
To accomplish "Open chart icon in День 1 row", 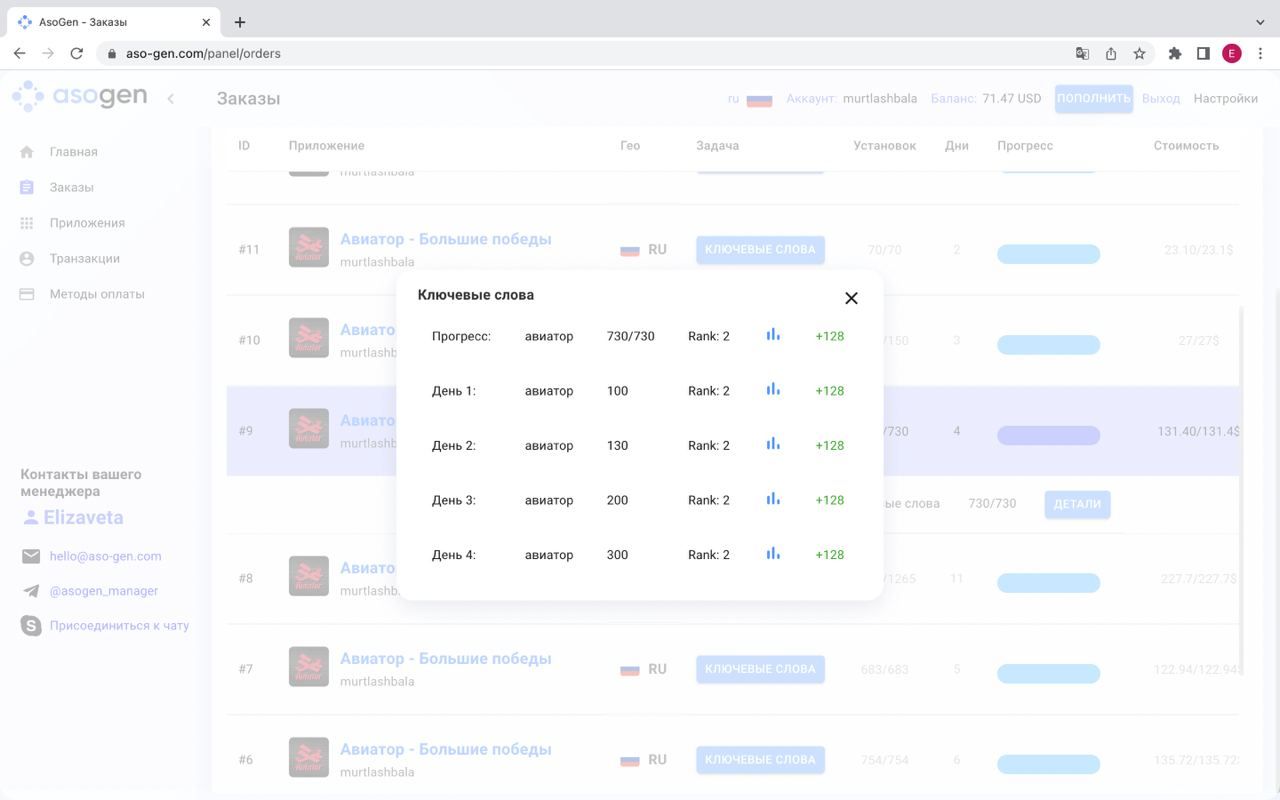I will coord(773,390).
